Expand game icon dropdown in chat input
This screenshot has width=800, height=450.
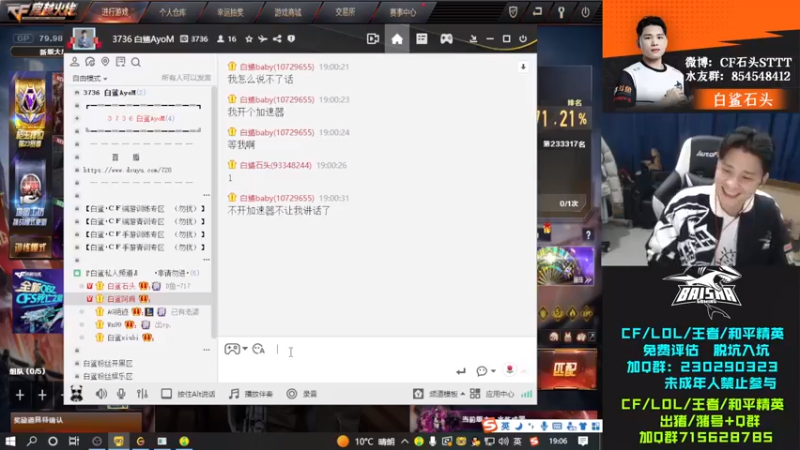pos(245,349)
